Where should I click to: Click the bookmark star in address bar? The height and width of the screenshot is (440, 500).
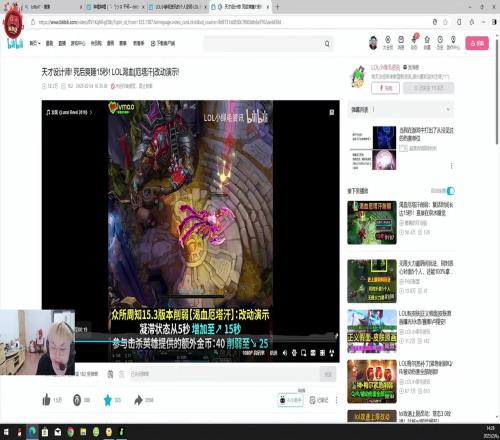tap(445, 22)
